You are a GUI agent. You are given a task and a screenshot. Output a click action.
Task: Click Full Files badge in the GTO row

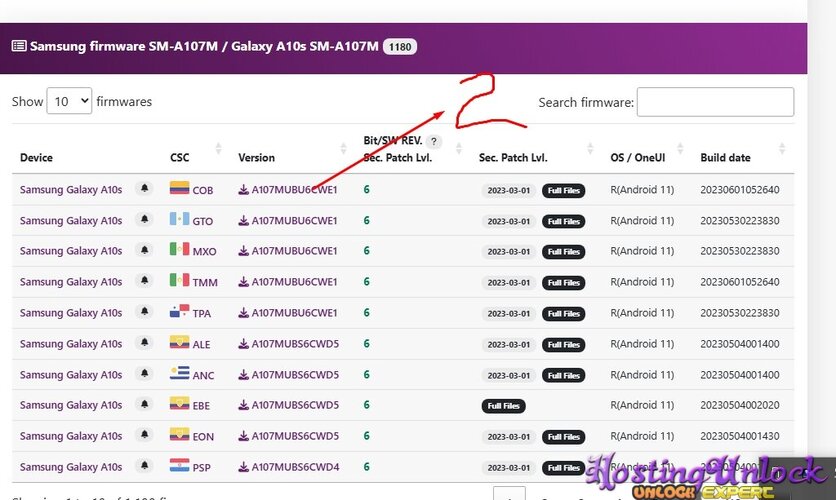(x=564, y=221)
